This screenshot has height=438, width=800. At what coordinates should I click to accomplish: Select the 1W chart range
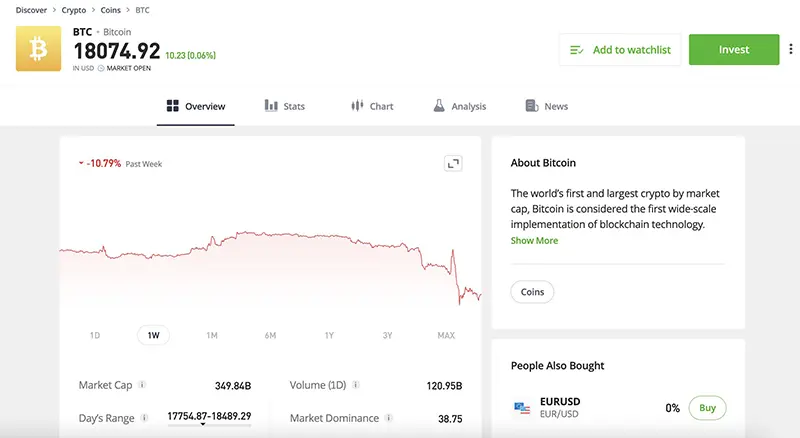pos(153,335)
